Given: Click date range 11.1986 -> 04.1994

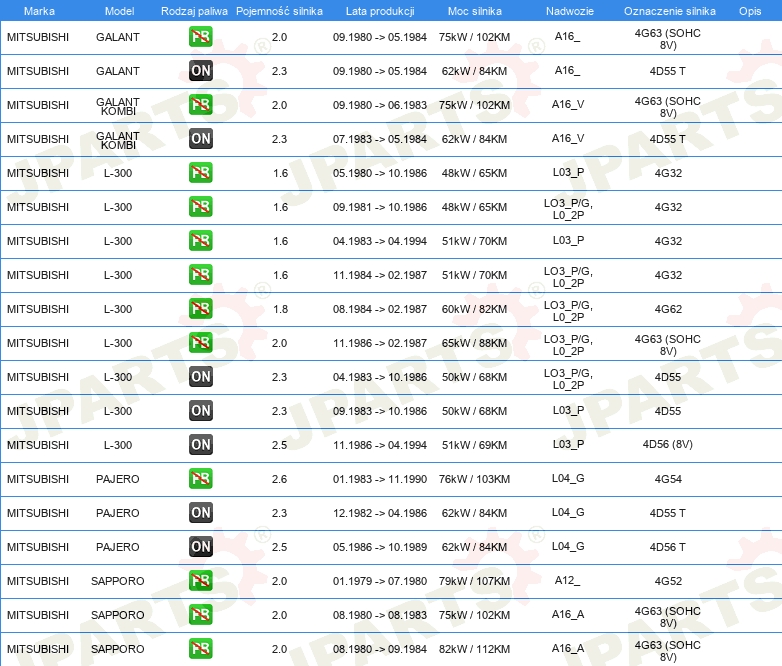Looking at the screenshot, I should point(380,444).
